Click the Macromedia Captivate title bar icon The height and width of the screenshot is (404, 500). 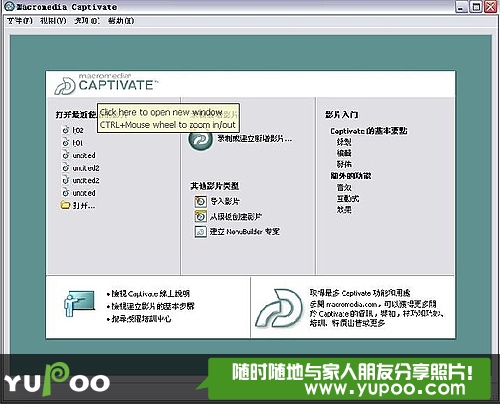pyautogui.click(x=9, y=6)
